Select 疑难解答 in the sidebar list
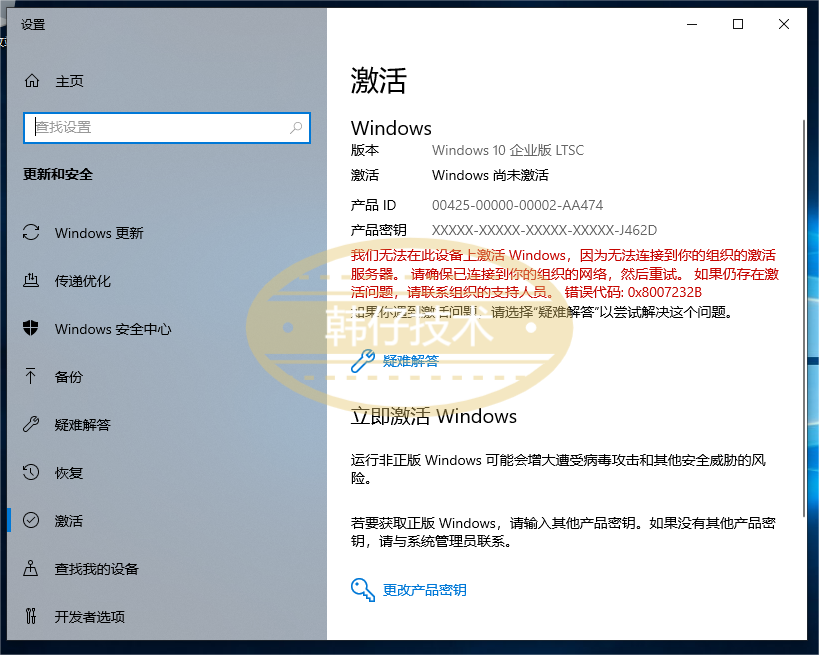 pyautogui.click(x=83, y=425)
